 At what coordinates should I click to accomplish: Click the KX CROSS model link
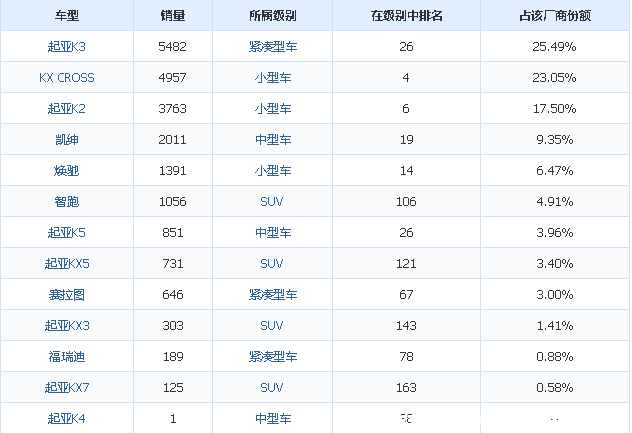[67, 77]
